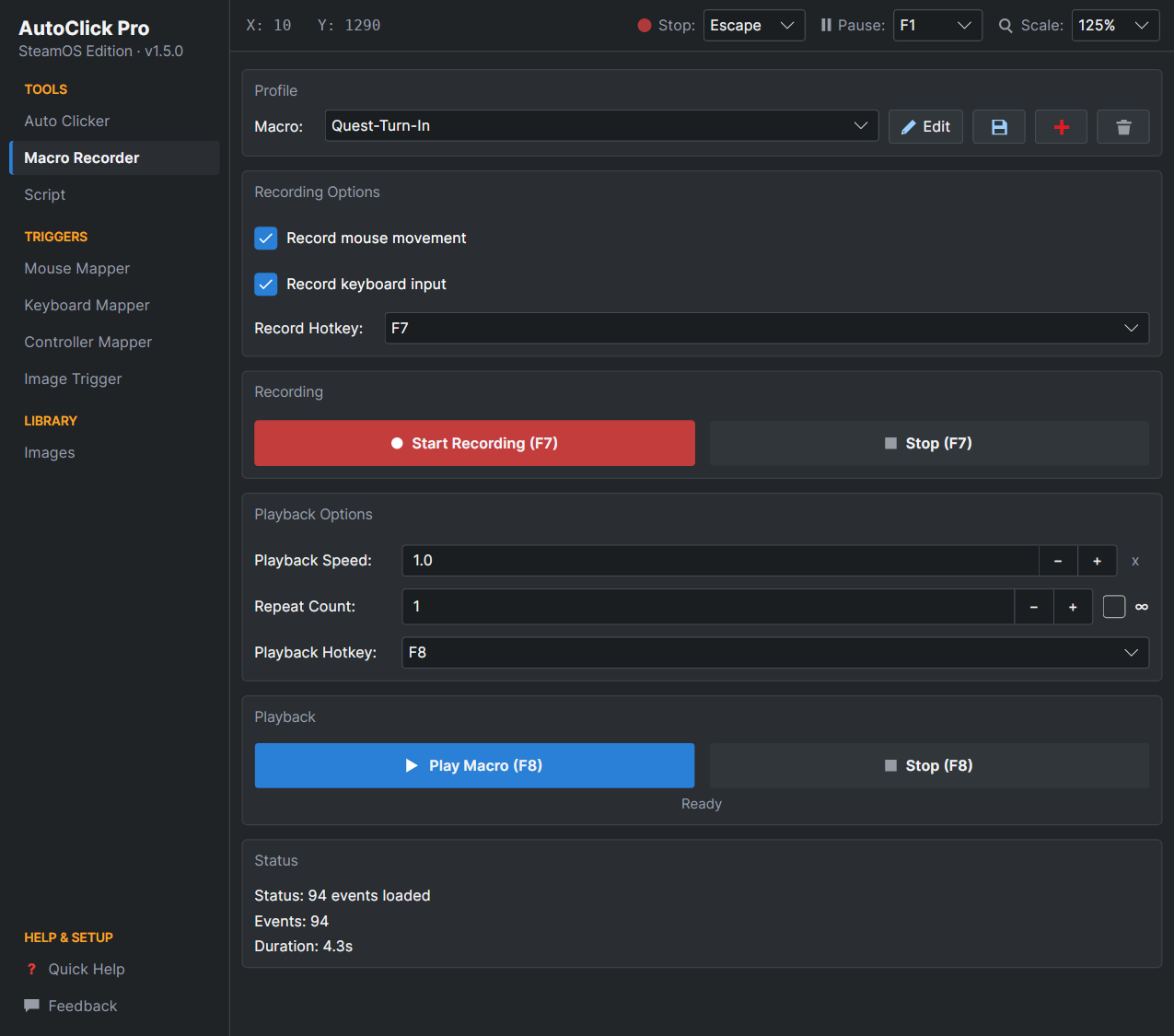Open Script tool in sidebar

[114, 195]
